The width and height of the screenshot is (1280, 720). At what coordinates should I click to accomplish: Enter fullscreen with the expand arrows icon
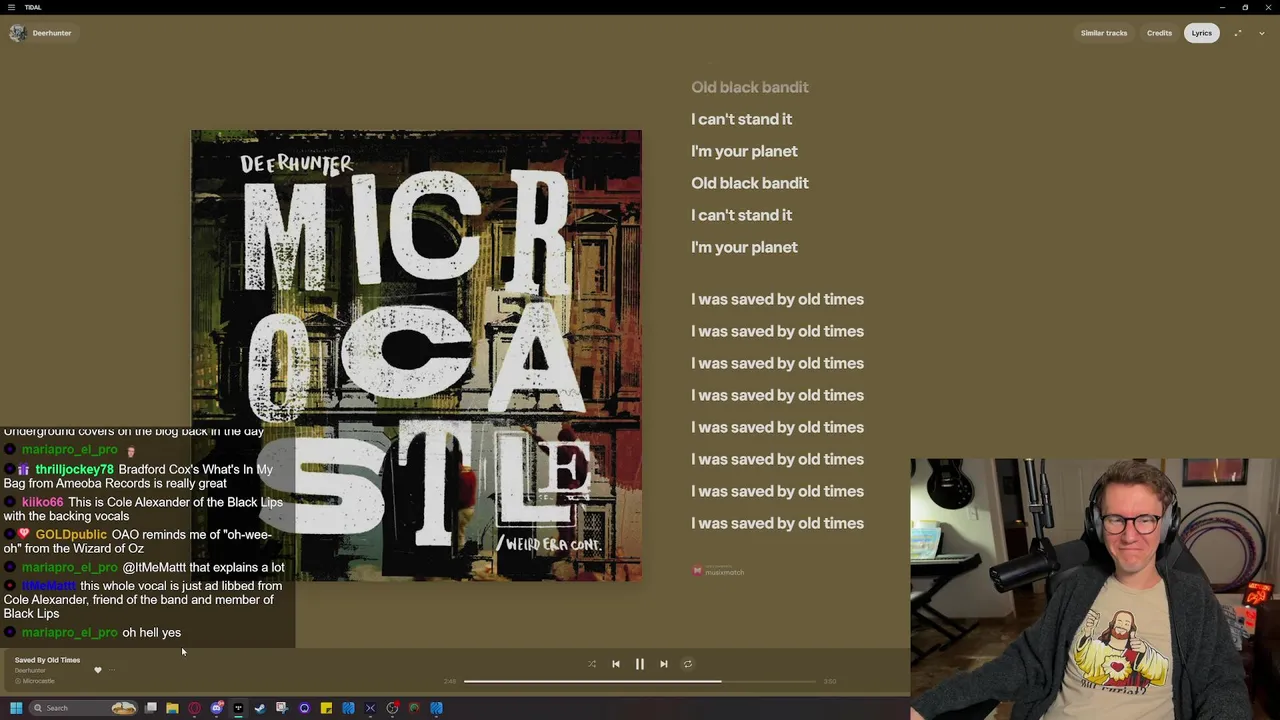[1238, 33]
